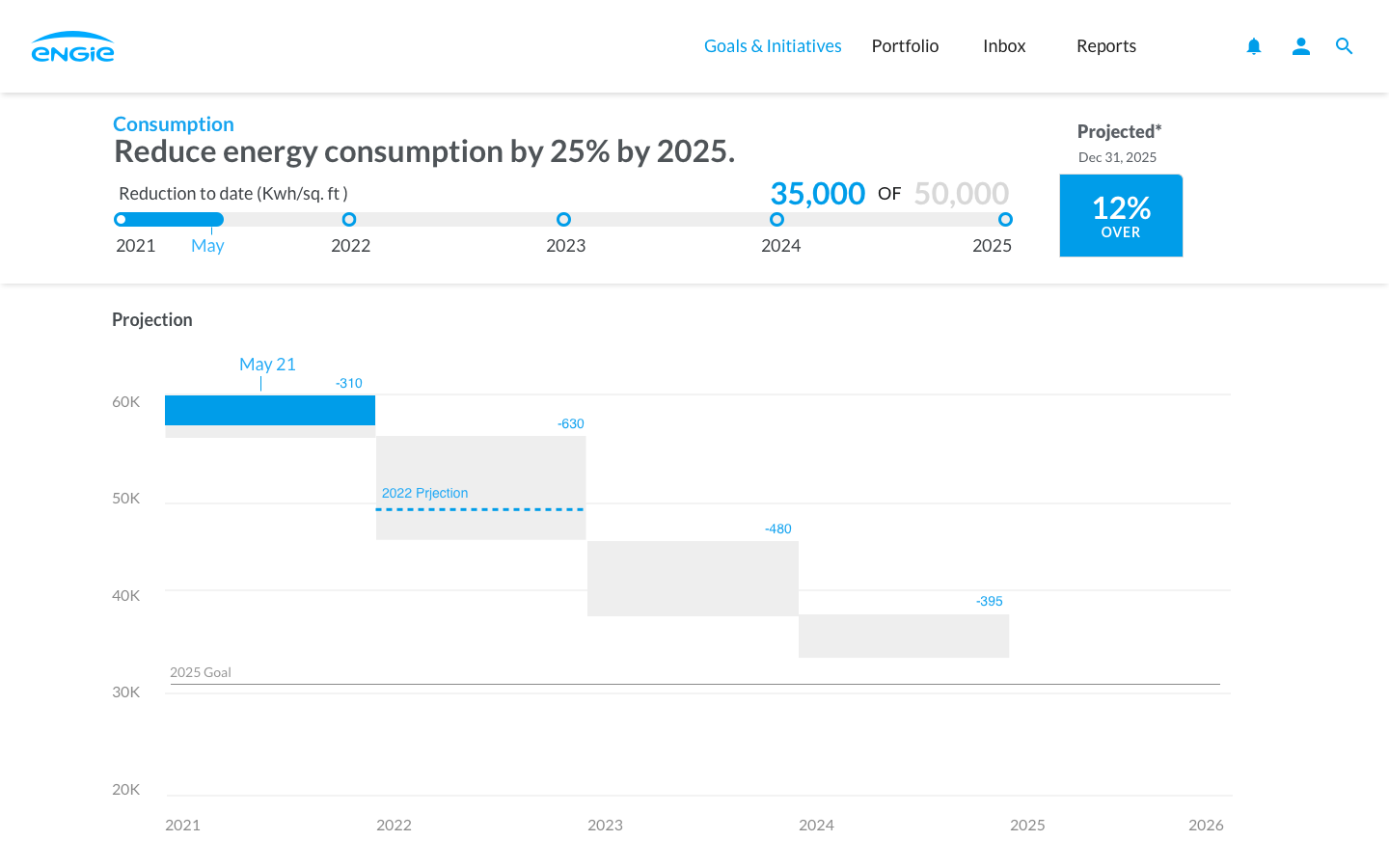Select the blue May 21 chart bar
Screen dimensions: 1389x868
coord(270,410)
